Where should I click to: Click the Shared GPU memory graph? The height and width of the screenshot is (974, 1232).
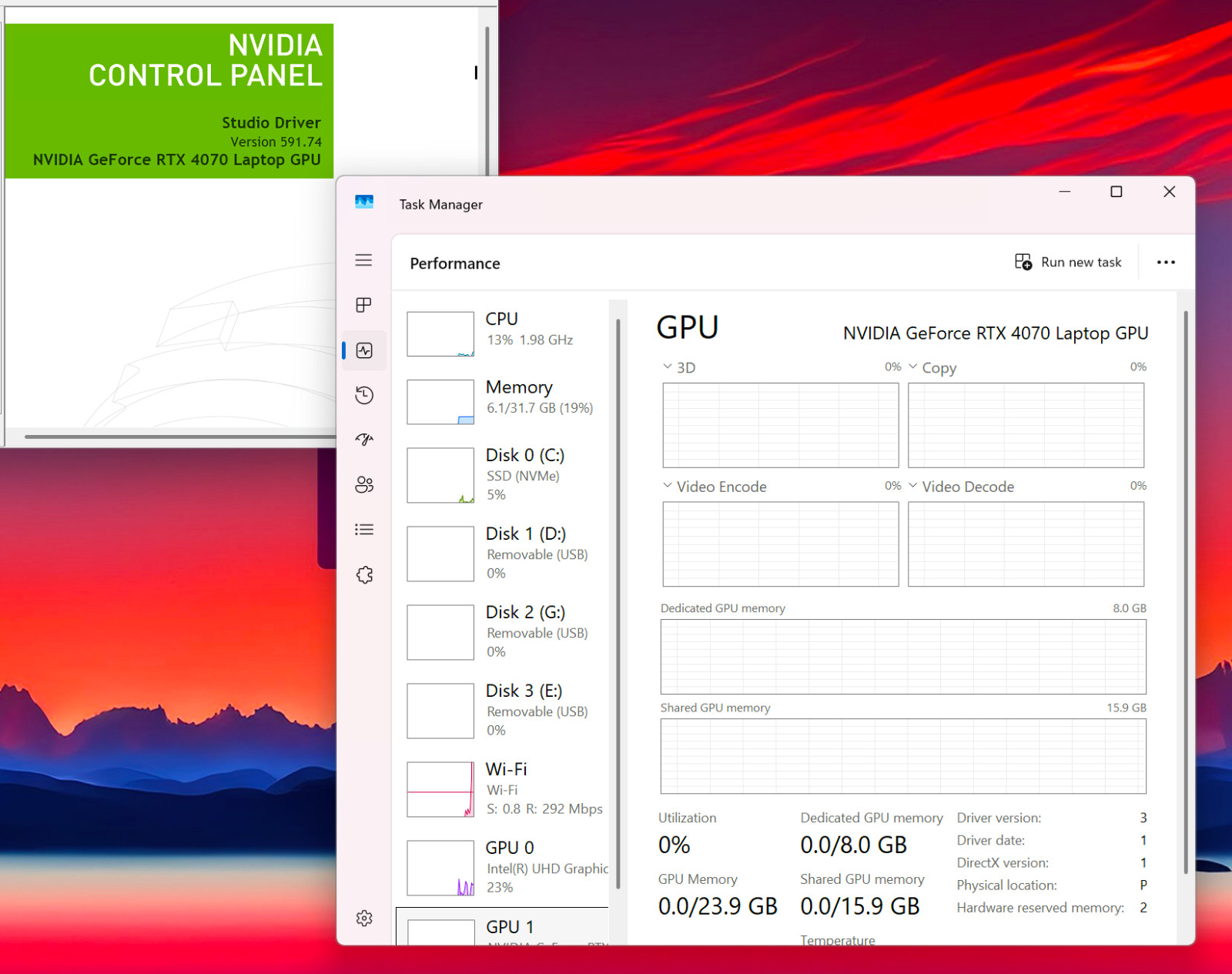tap(903, 756)
